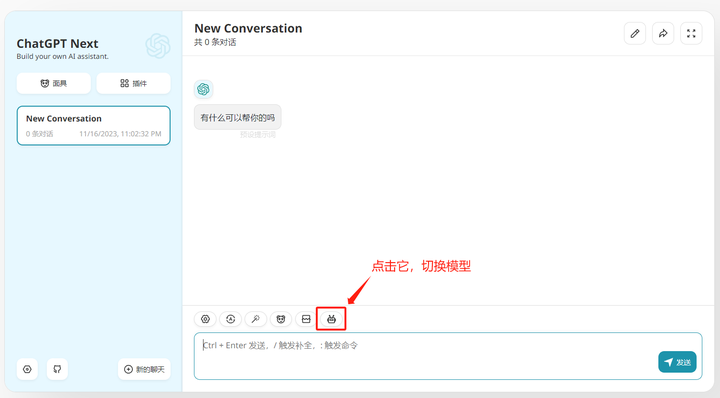Select the New Conversation item in sidebar
The image size is (720, 398).
(x=94, y=126)
